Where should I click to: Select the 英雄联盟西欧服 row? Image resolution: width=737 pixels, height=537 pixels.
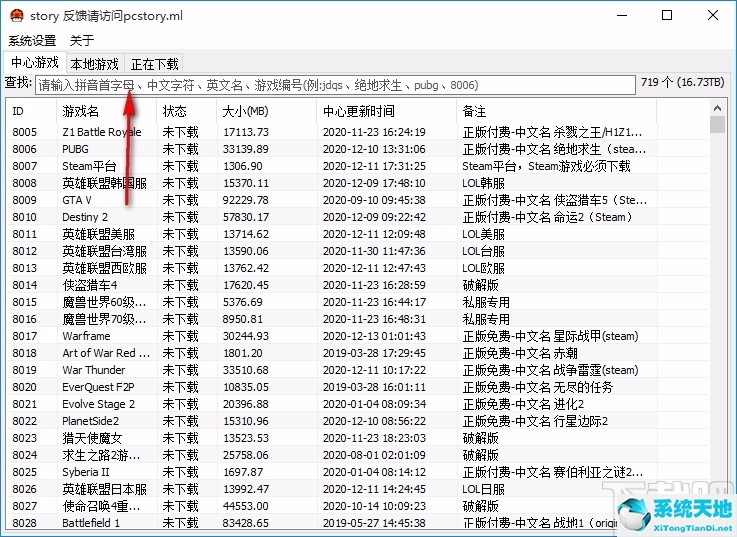click(358, 268)
